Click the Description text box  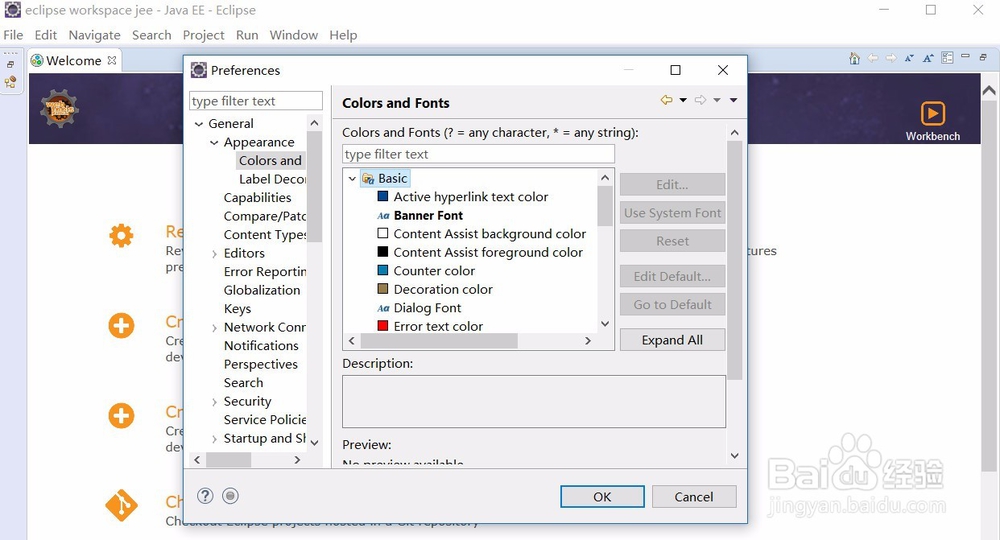click(534, 402)
